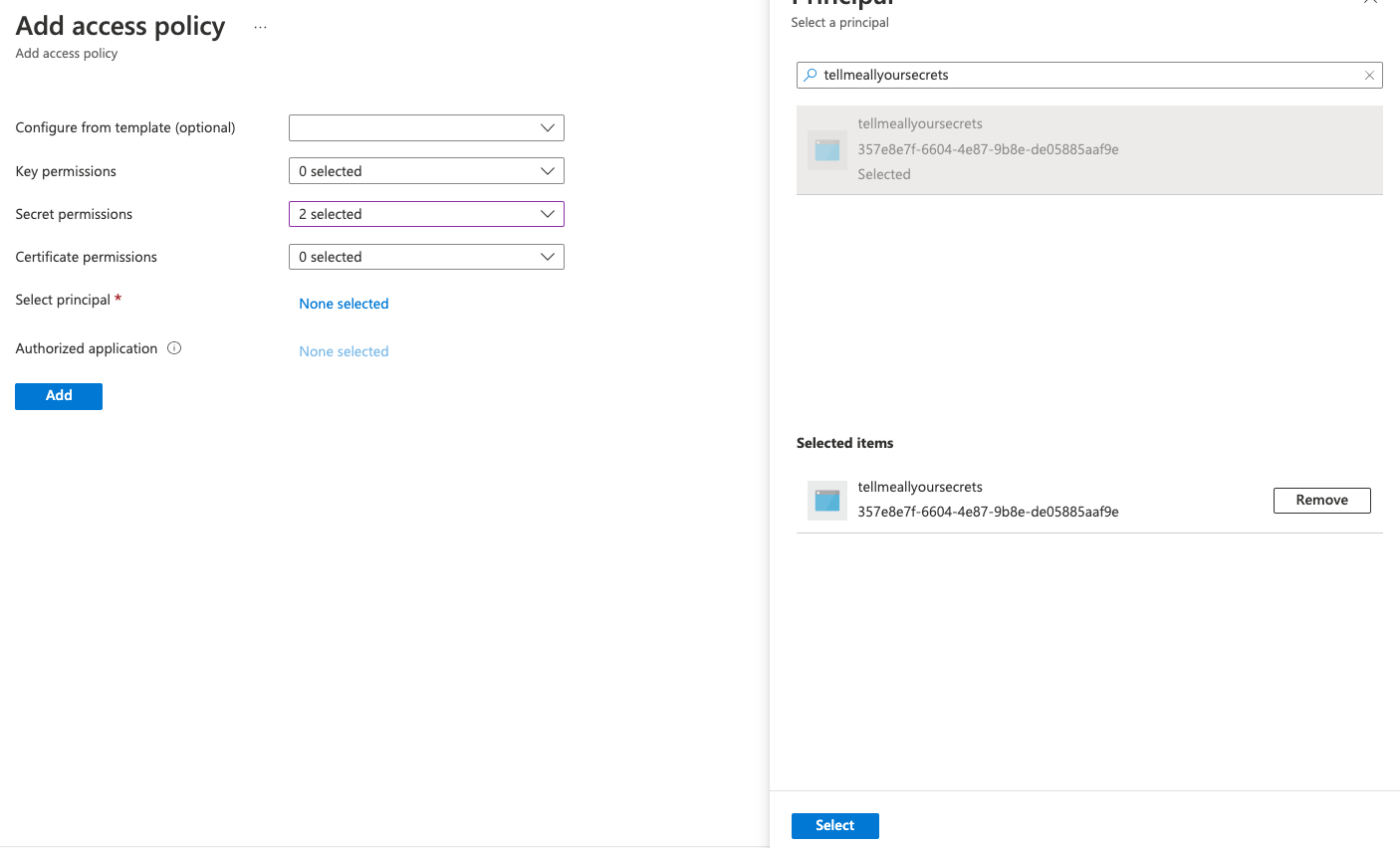The image size is (1400, 848).
Task: Click the Authorized application label
Action: pyautogui.click(x=87, y=348)
